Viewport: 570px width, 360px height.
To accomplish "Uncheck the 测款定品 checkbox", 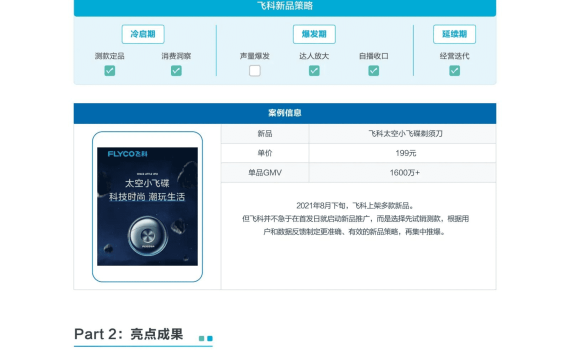I will click(x=109, y=71).
